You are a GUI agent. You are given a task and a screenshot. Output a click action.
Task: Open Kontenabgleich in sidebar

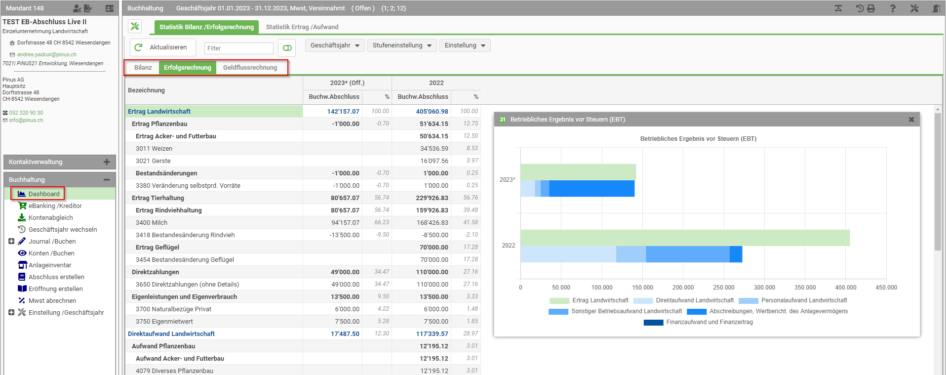click(x=51, y=217)
